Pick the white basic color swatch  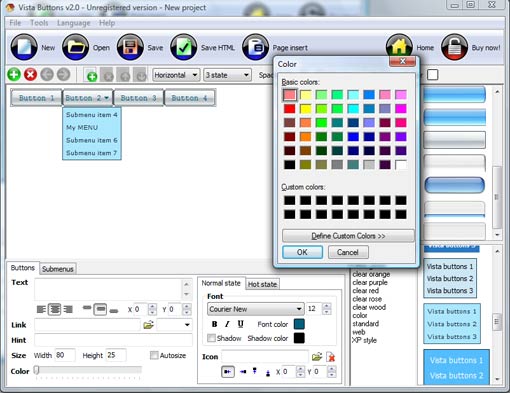click(401, 165)
